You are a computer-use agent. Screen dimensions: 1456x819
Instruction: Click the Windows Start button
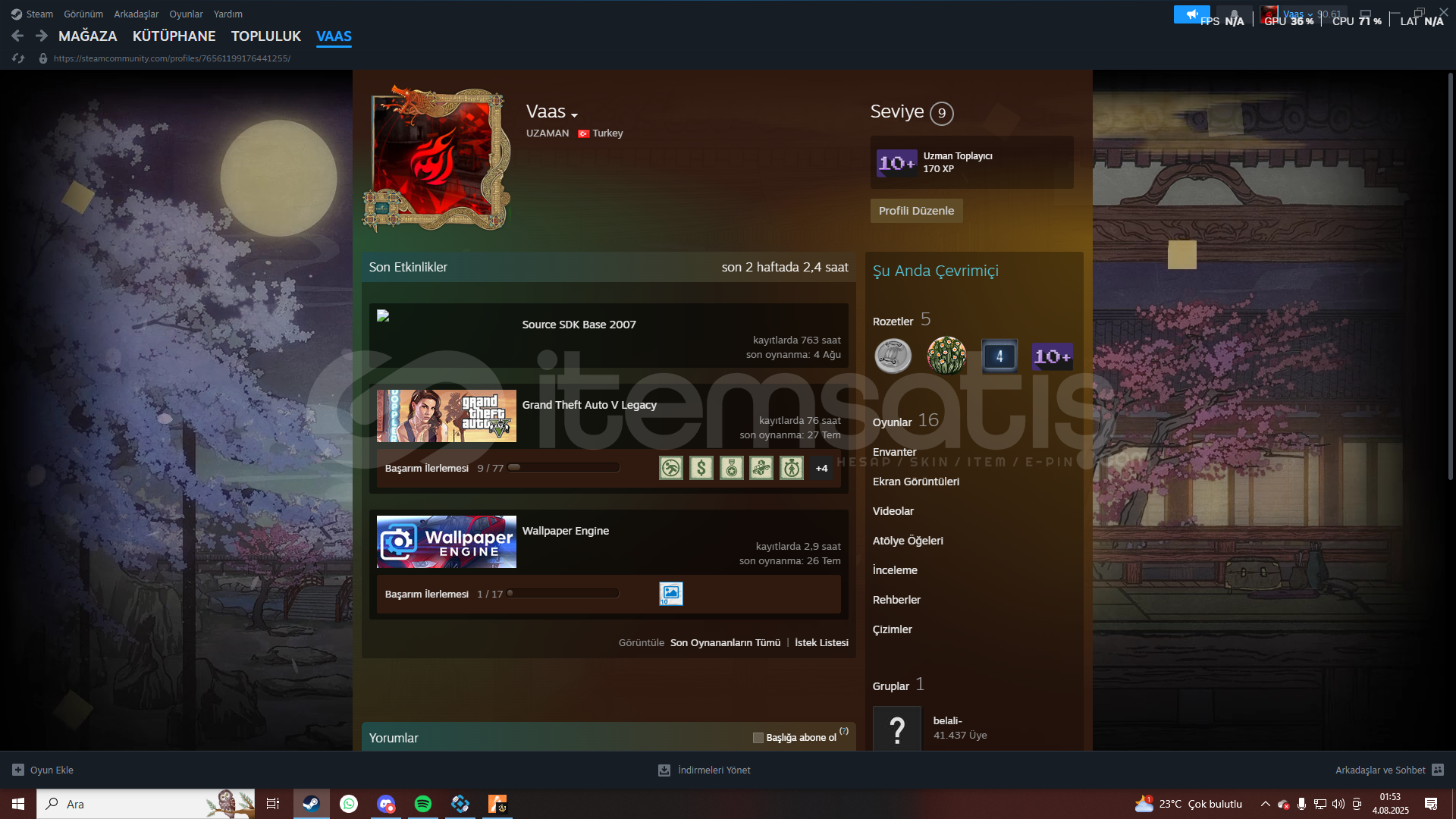[x=18, y=804]
